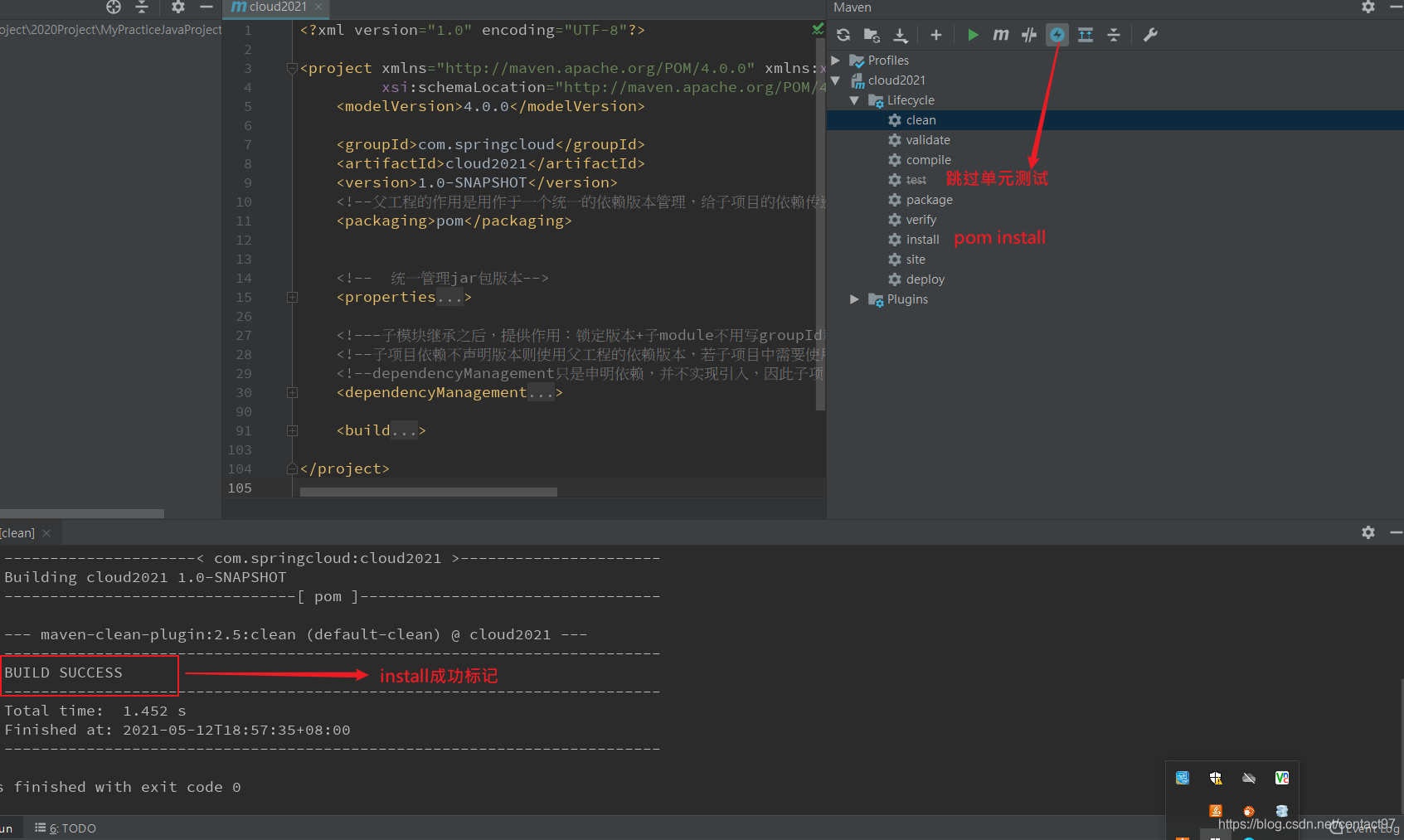Click the network tray icon
Screen dimensions: 1404x840
tap(1183, 778)
